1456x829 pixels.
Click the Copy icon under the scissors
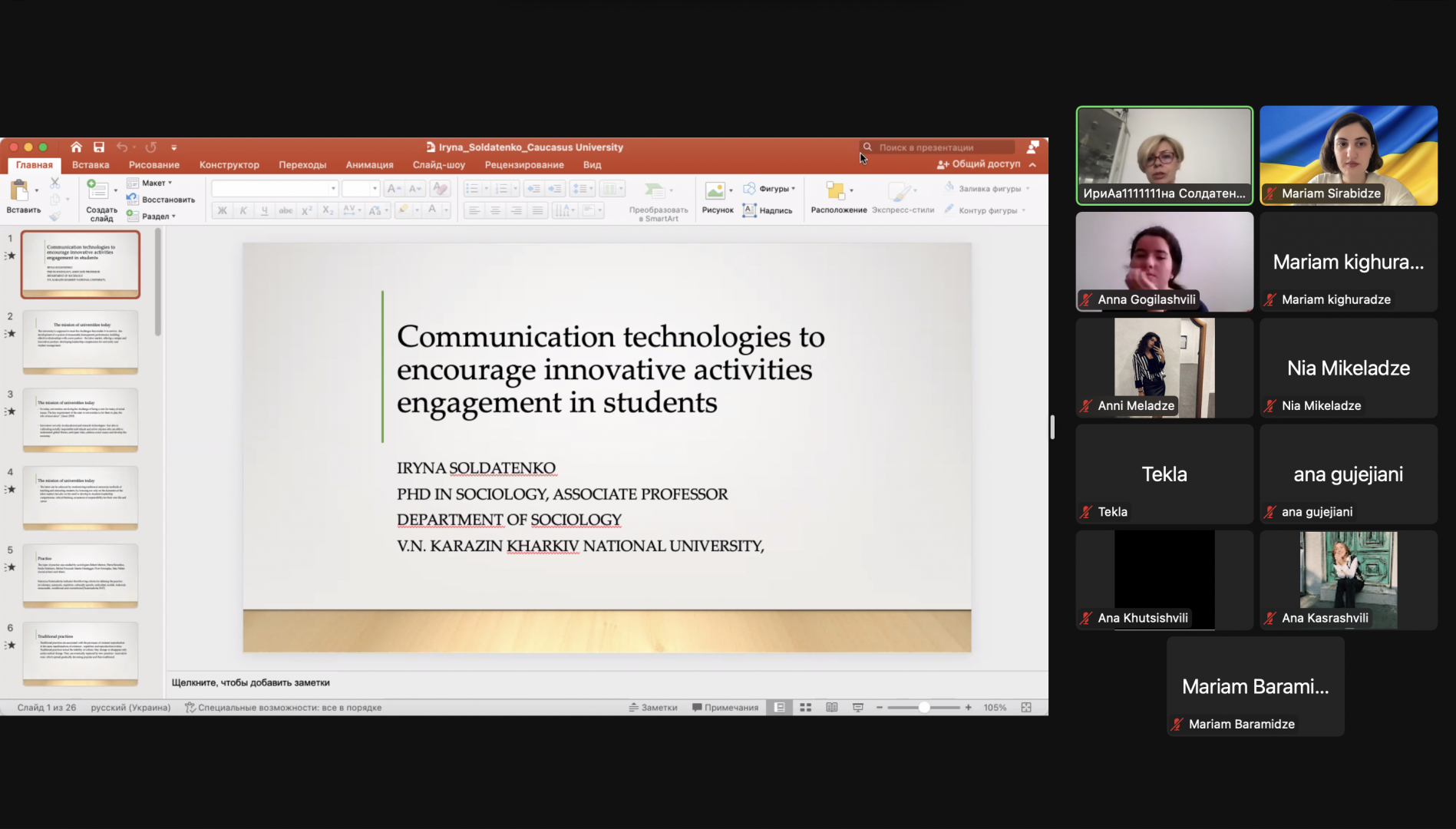(x=54, y=200)
